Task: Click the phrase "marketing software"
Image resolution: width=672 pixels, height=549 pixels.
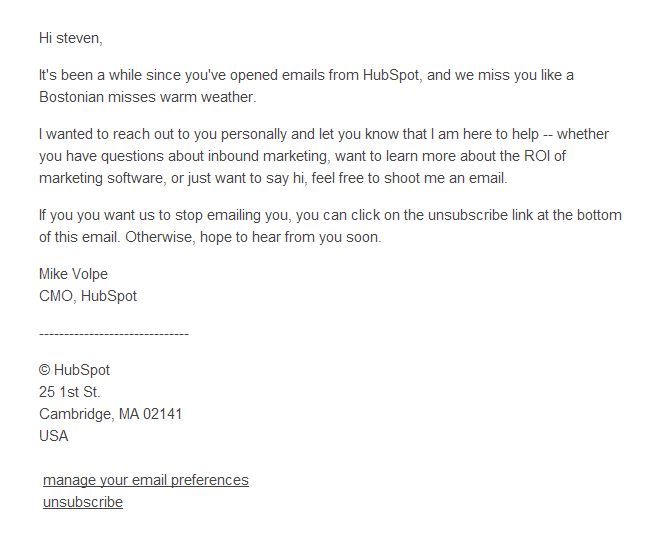Action: point(101,178)
